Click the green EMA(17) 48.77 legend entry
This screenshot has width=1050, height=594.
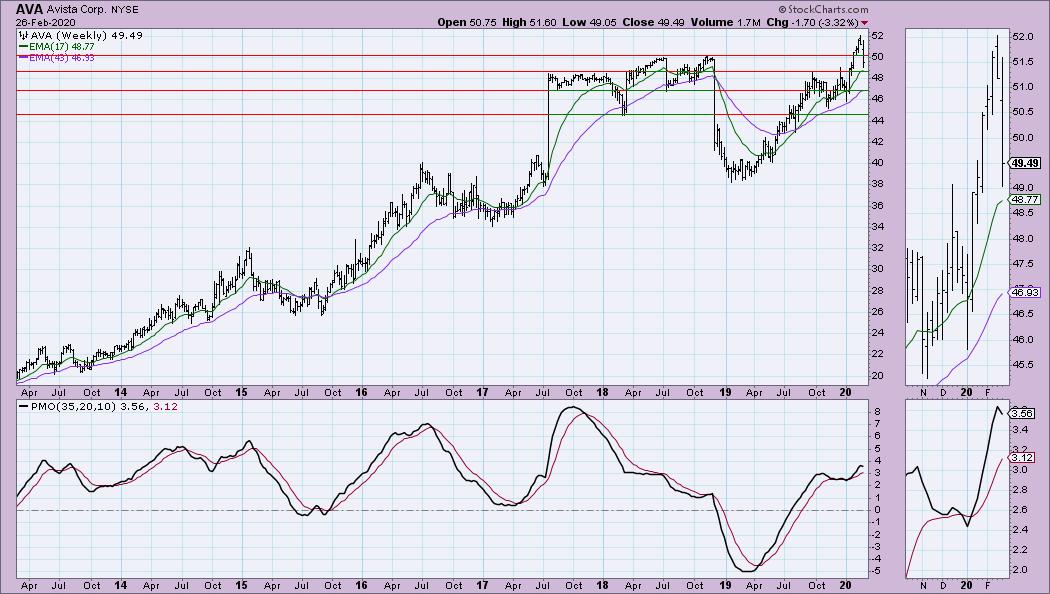coord(57,47)
